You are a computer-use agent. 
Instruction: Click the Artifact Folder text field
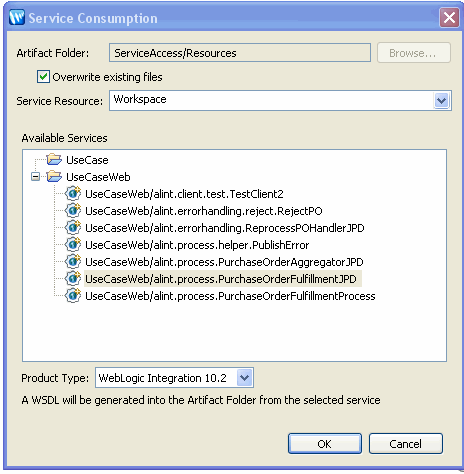[x=240, y=53]
